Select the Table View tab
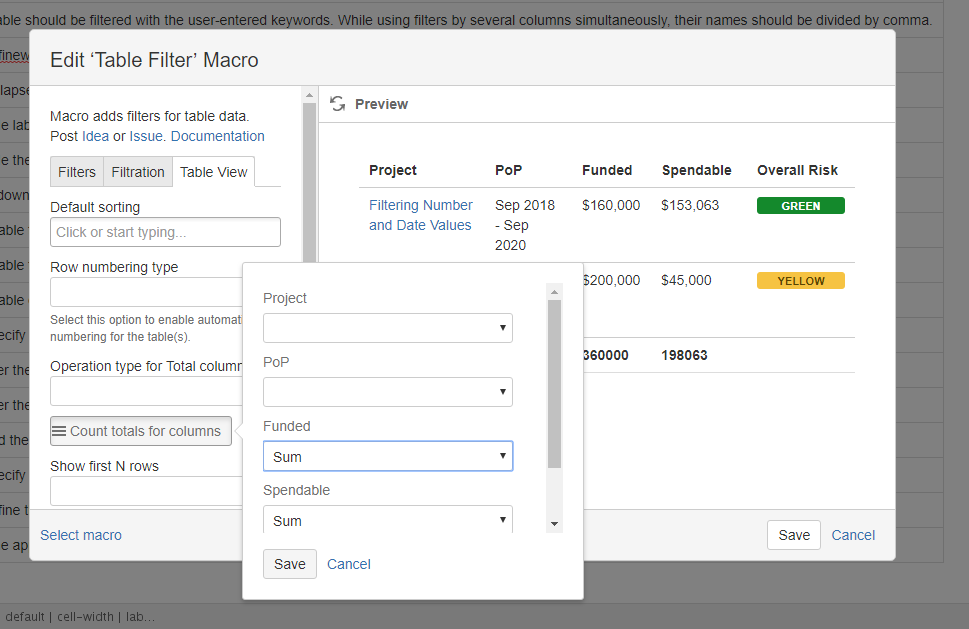969x629 pixels. pyautogui.click(x=213, y=172)
